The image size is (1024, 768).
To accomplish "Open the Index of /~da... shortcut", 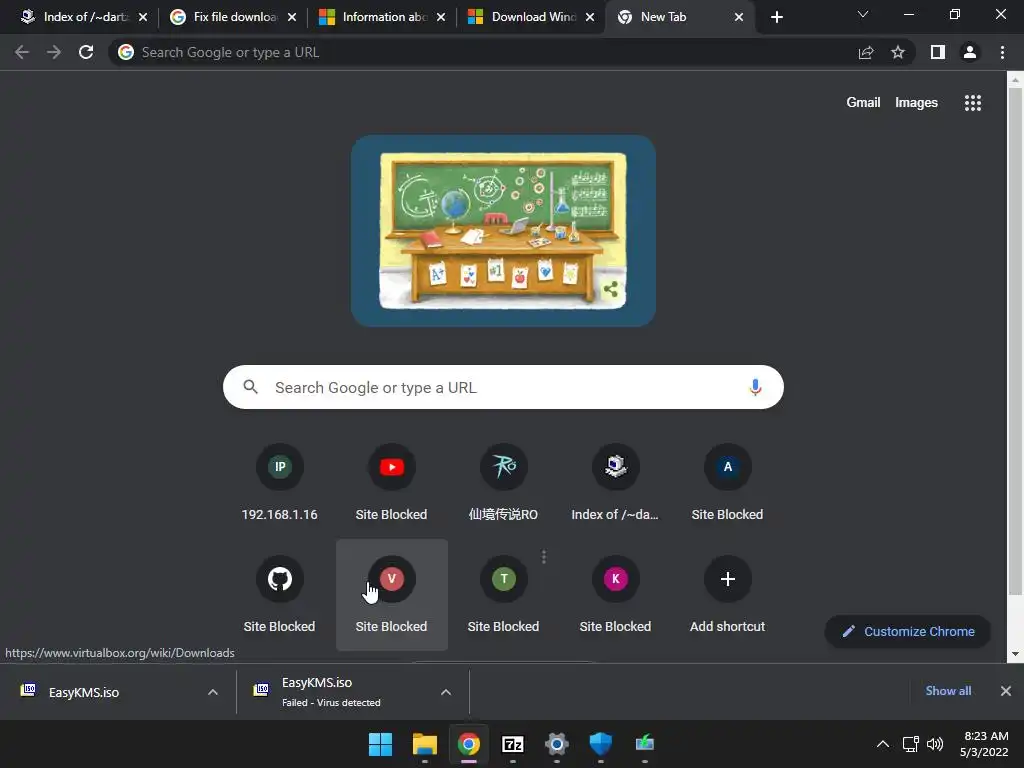I will pos(615,483).
